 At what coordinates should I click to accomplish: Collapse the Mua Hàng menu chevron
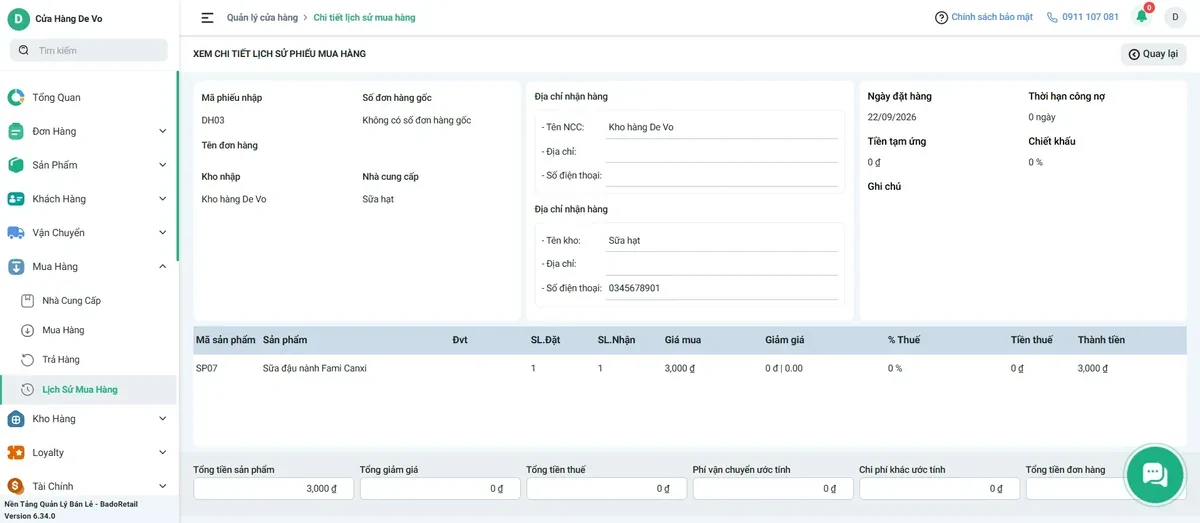tap(163, 267)
